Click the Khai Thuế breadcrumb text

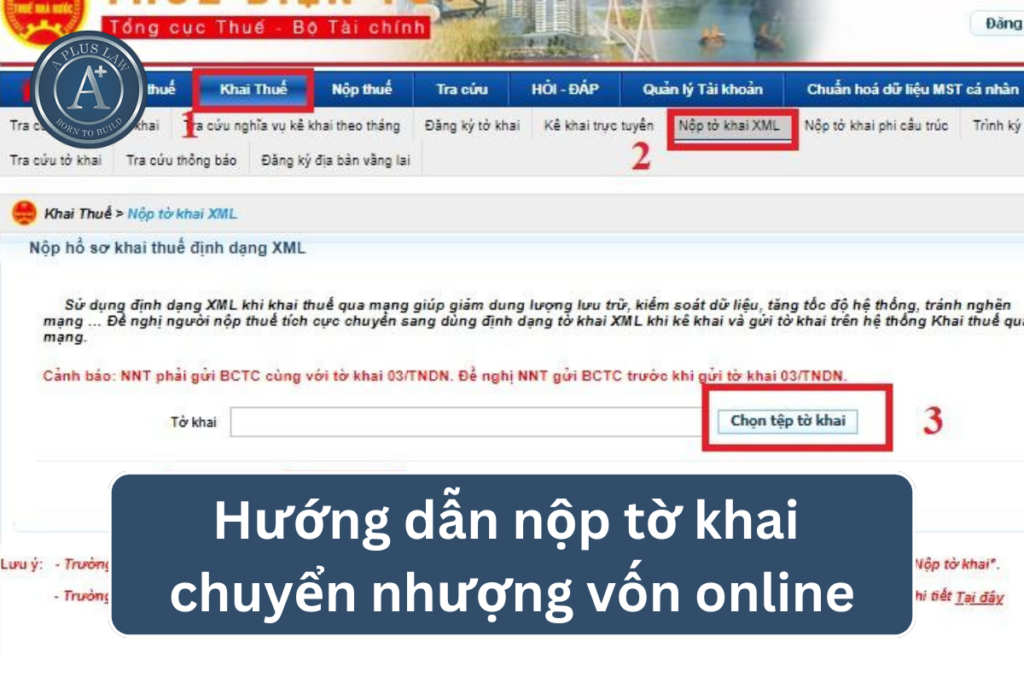[78, 214]
